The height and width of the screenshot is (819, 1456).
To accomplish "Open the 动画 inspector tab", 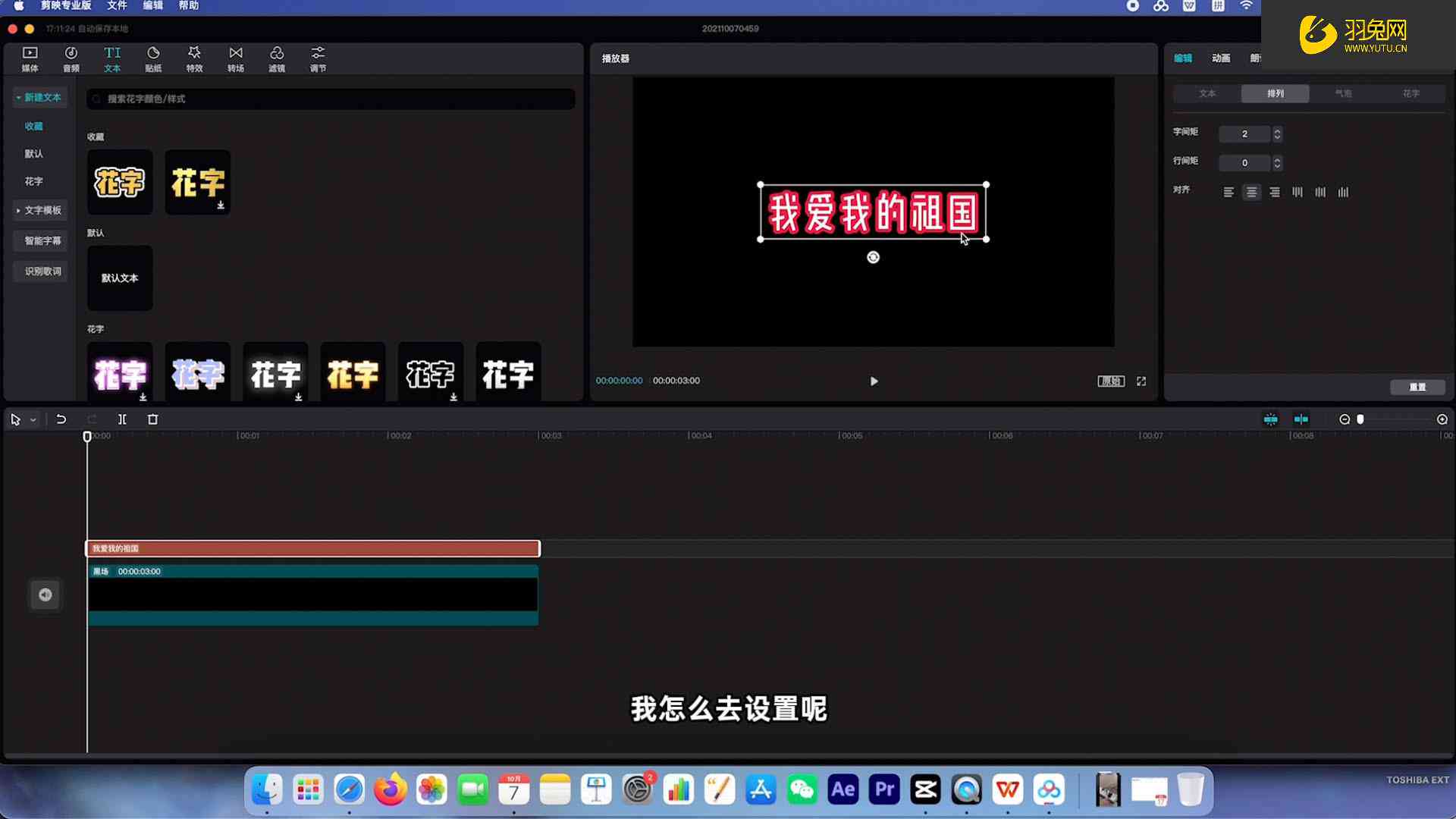I will [x=1221, y=58].
